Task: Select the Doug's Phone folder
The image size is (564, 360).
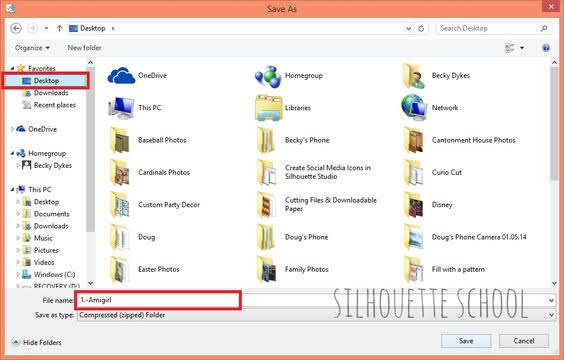Action: (x=292, y=237)
